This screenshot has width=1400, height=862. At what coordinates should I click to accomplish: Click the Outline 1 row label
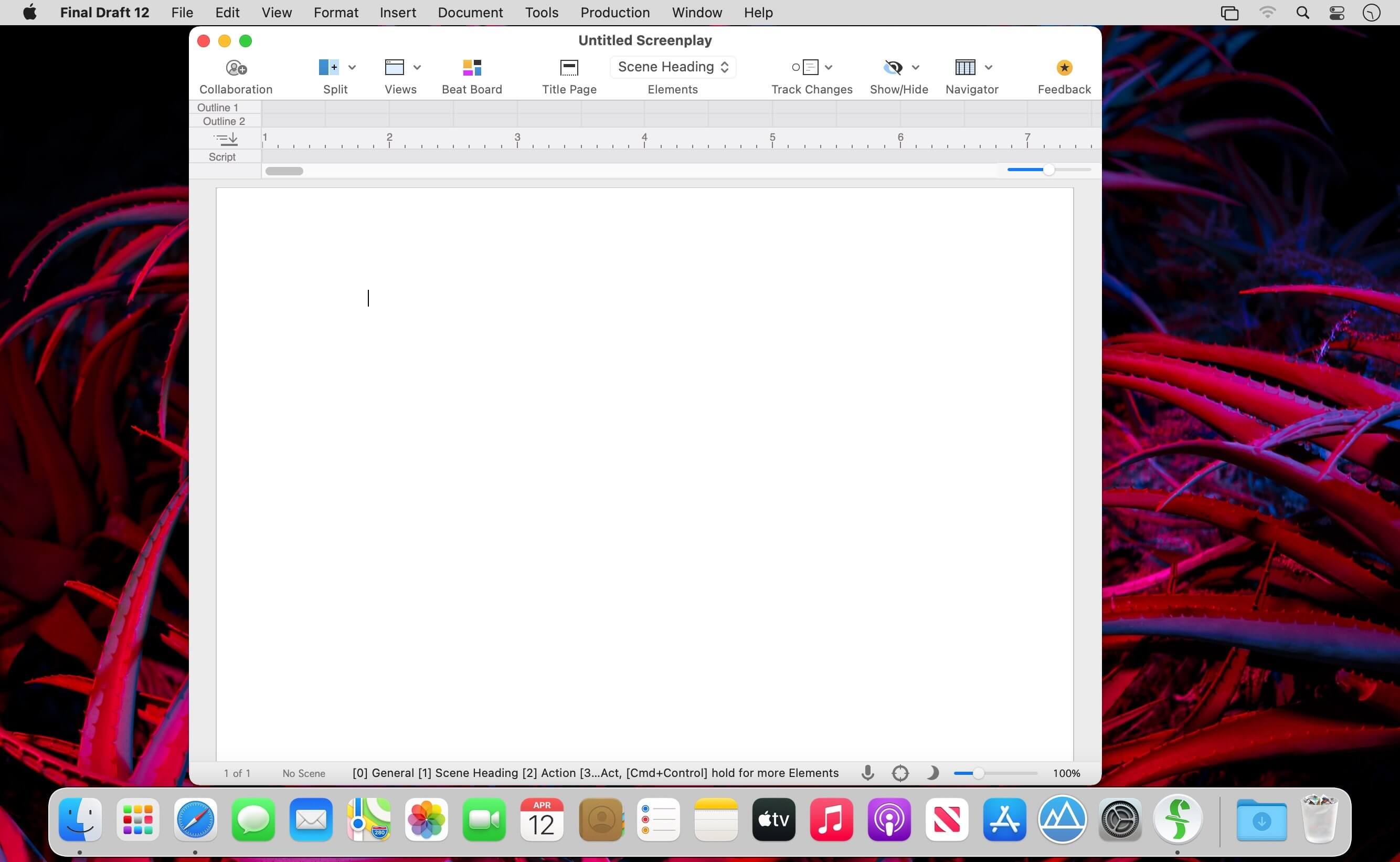(x=218, y=107)
